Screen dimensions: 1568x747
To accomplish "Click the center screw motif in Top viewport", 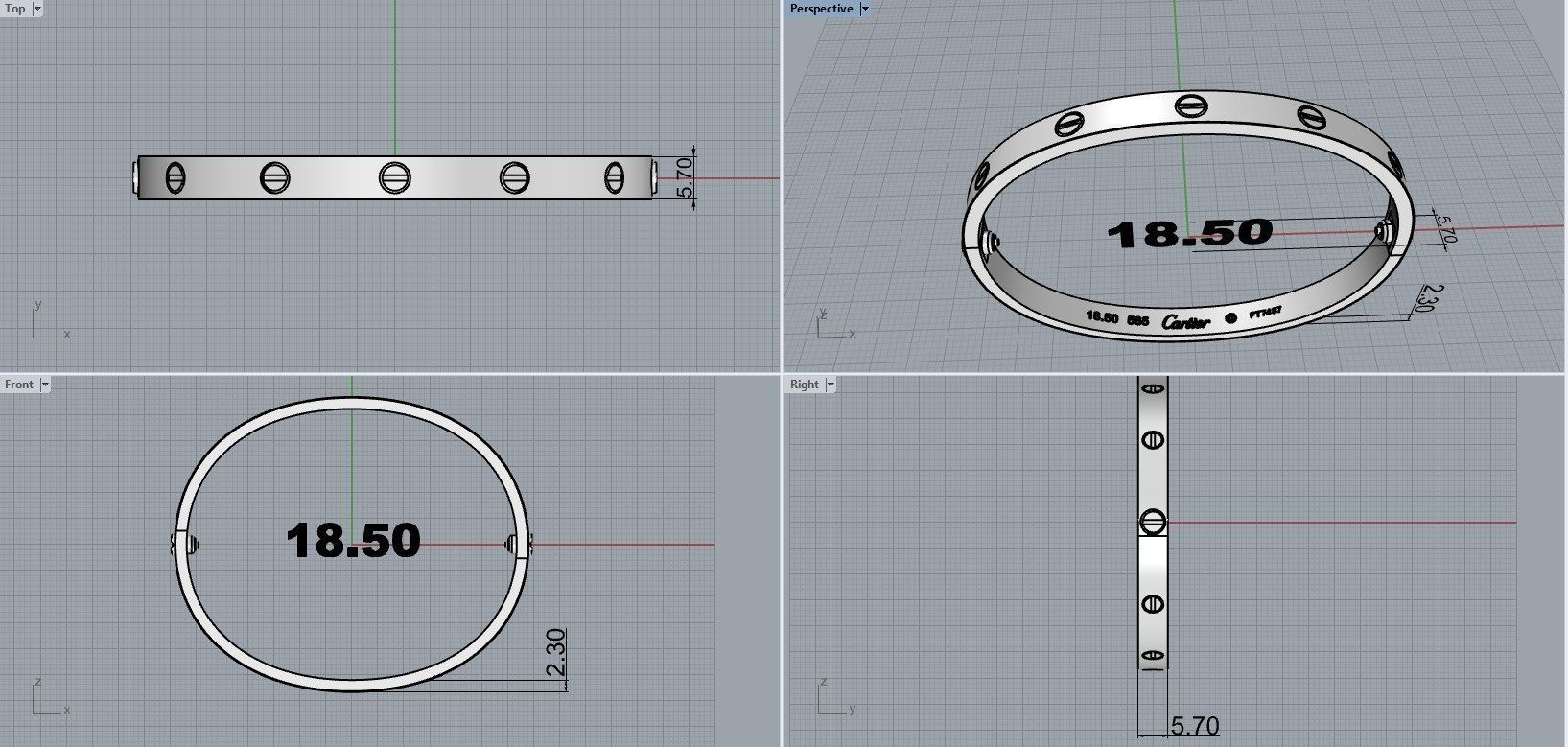I will coord(394,177).
